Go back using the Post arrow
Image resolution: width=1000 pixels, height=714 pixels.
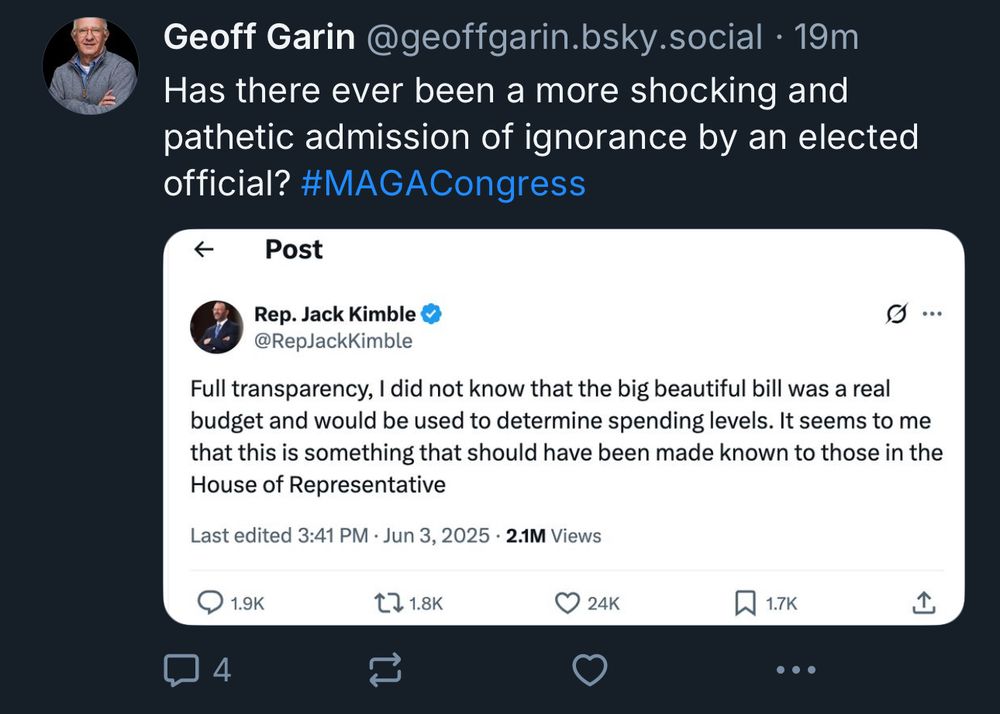coord(204,250)
